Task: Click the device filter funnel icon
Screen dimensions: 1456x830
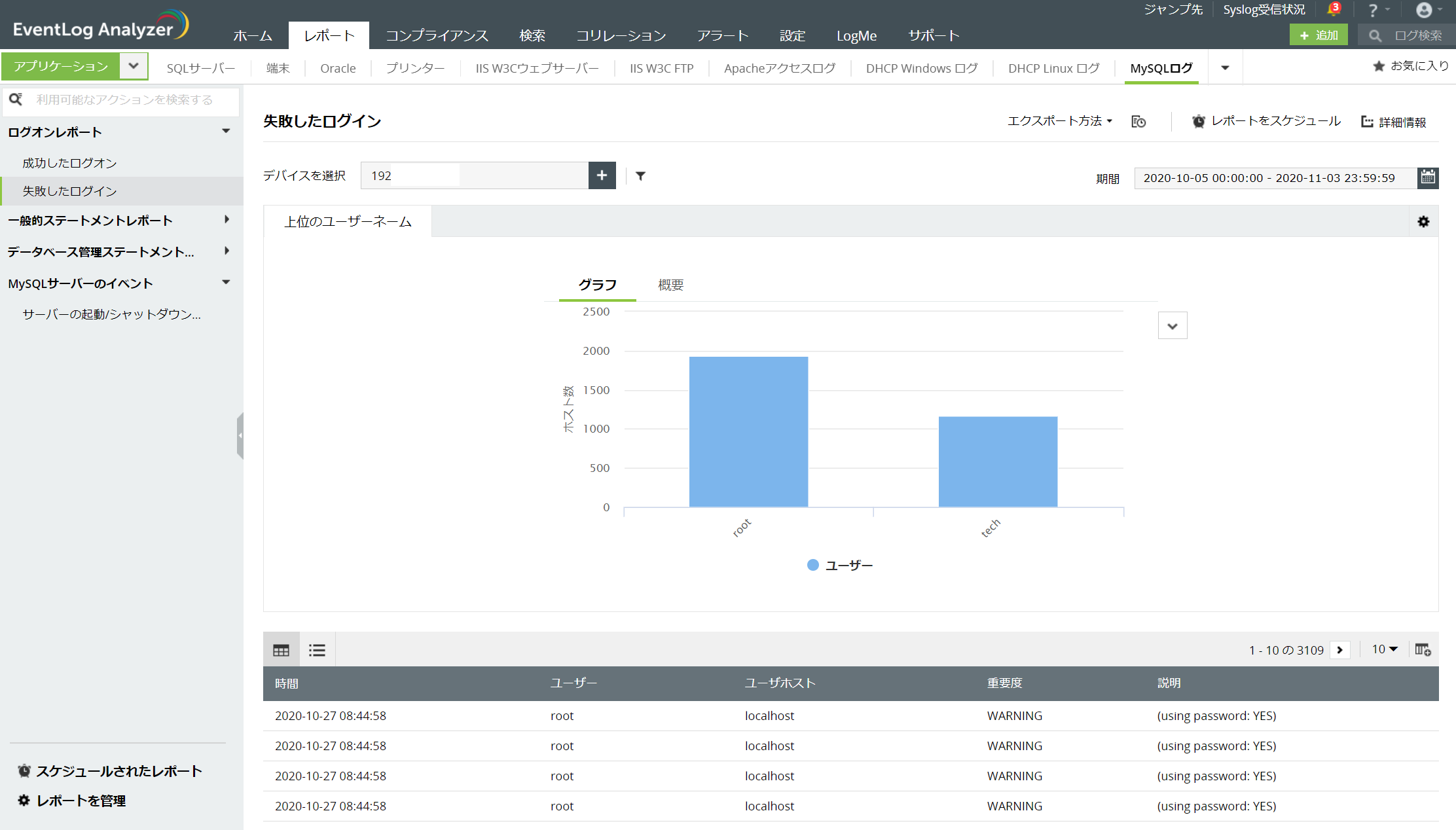Action: 641,175
